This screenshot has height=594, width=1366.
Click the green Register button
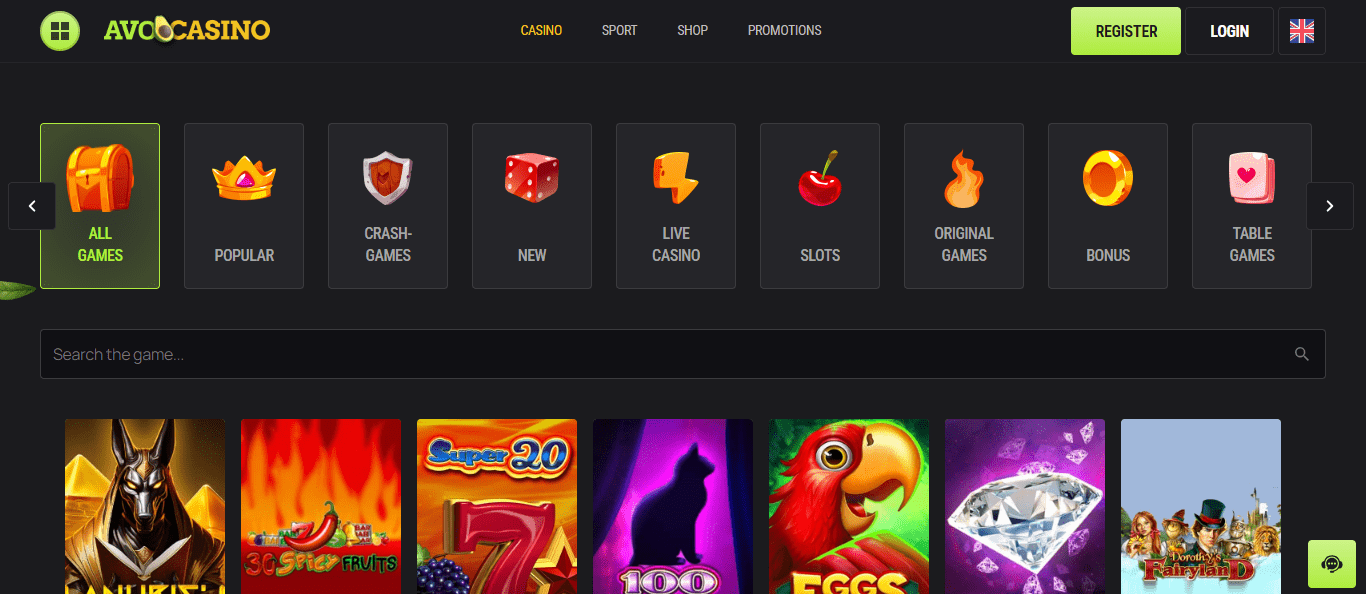pos(1126,31)
